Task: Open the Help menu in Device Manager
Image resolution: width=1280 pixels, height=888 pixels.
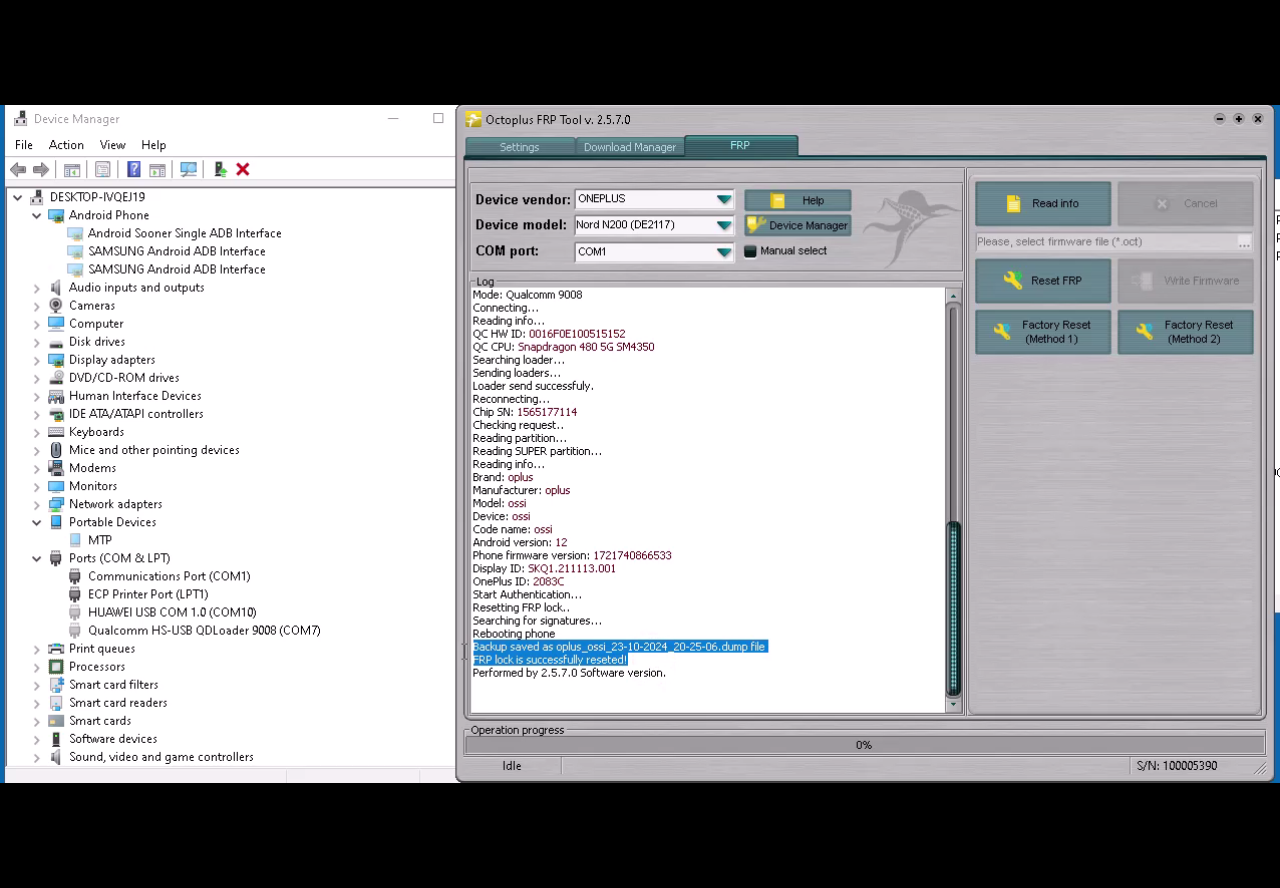Action: (x=153, y=145)
